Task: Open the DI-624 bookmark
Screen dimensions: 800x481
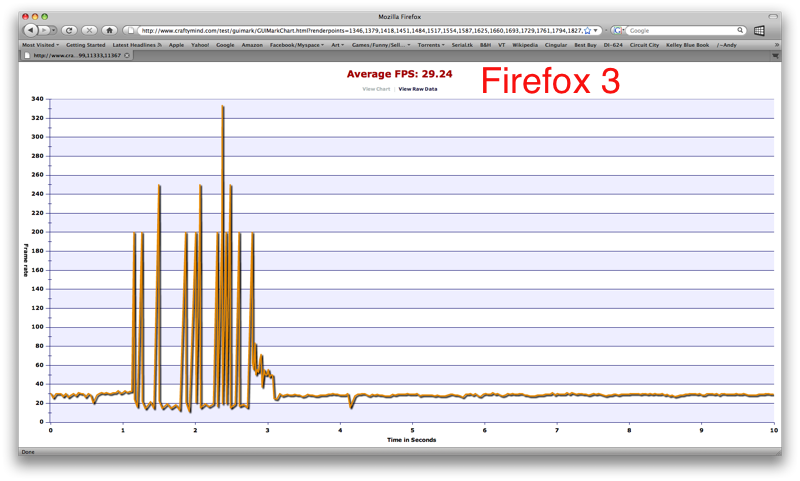Action: [x=613, y=45]
